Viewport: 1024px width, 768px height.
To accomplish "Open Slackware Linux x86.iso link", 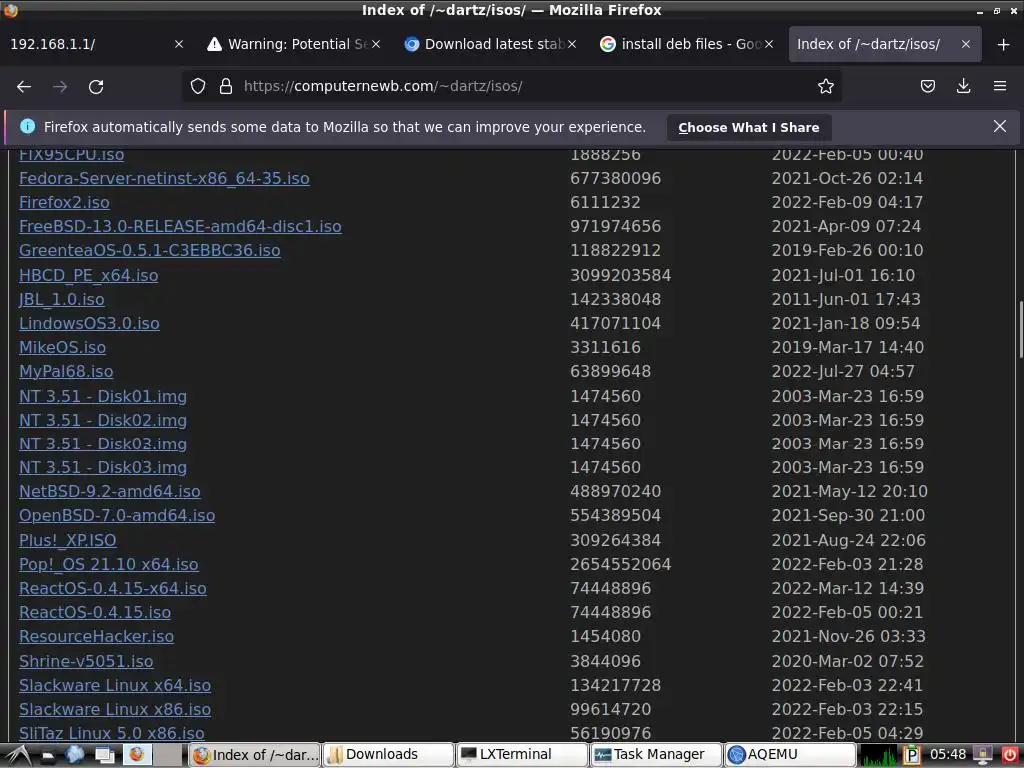I will click(x=115, y=709).
